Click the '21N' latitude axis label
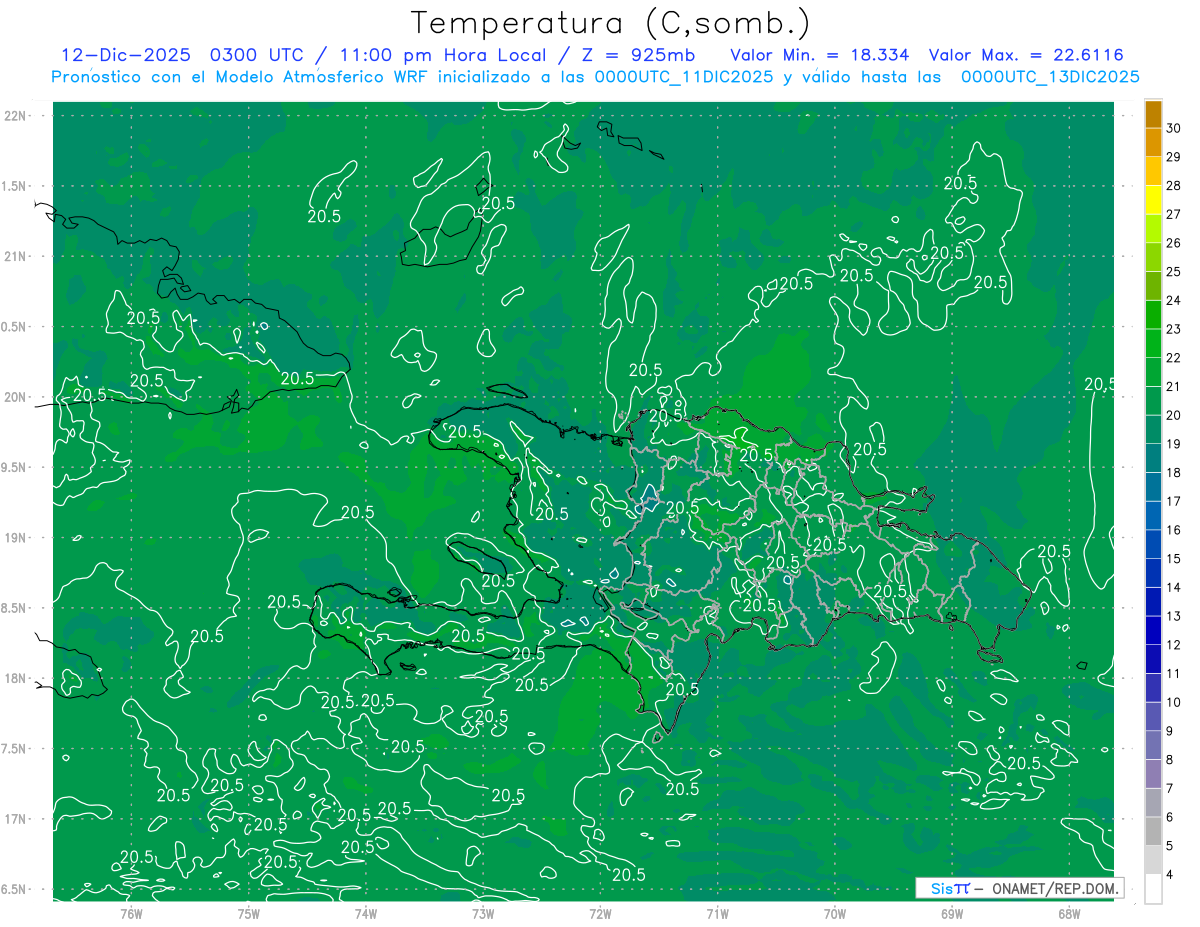 [x=15, y=257]
